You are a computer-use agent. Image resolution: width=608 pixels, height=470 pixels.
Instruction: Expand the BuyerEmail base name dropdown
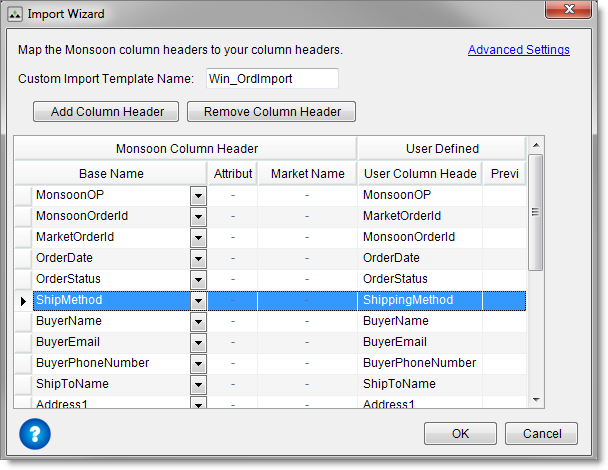tap(198, 343)
